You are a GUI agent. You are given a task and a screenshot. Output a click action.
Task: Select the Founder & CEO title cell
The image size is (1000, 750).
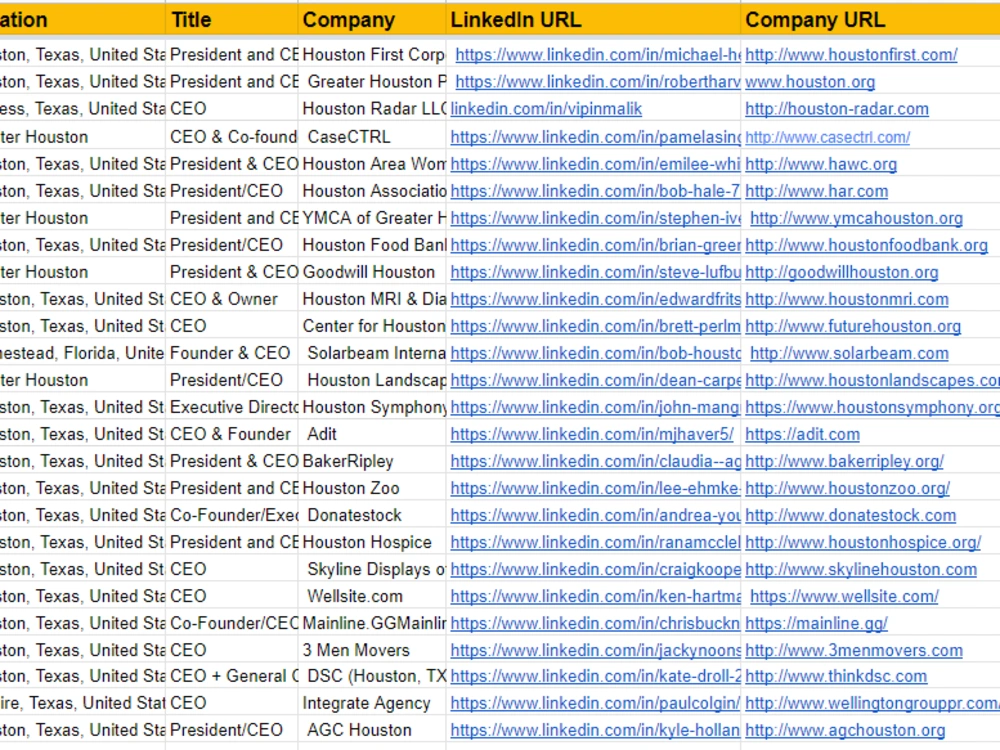click(232, 353)
